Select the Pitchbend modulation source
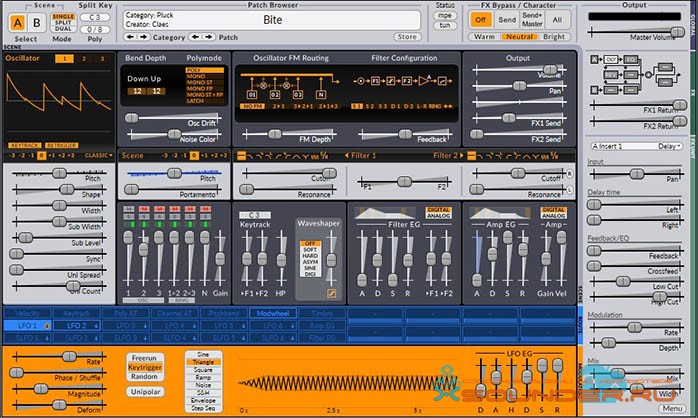The height and width of the screenshot is (418, 698). pyautogui.click(x=224, y=313)
